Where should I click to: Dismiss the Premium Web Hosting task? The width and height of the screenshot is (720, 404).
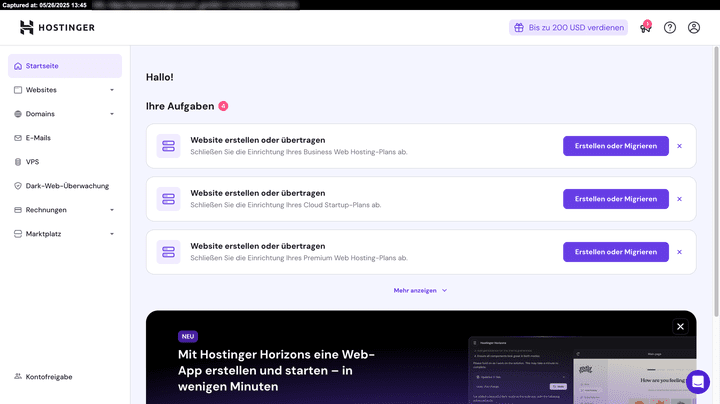click(680, 252)
